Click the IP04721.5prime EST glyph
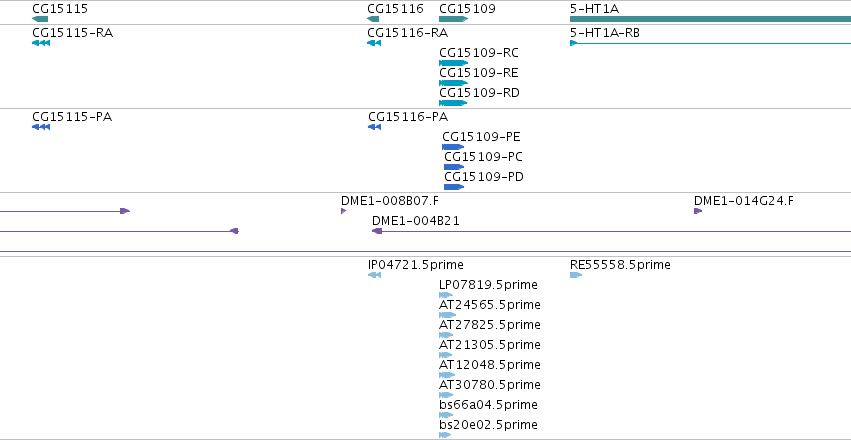The width and height of the screenshot is (851, 440). tap(374, 275)
